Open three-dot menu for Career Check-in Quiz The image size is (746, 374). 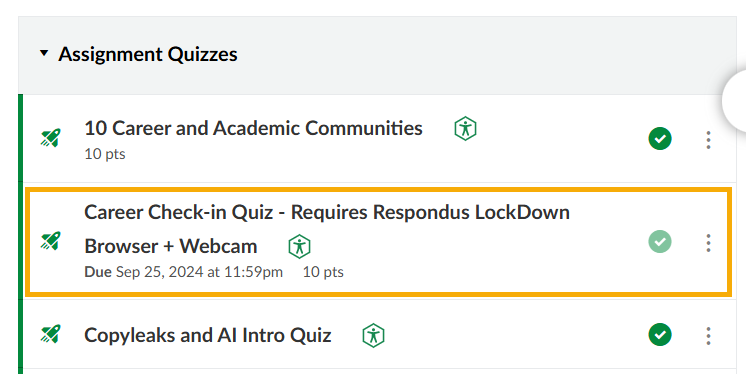[708, 243]
